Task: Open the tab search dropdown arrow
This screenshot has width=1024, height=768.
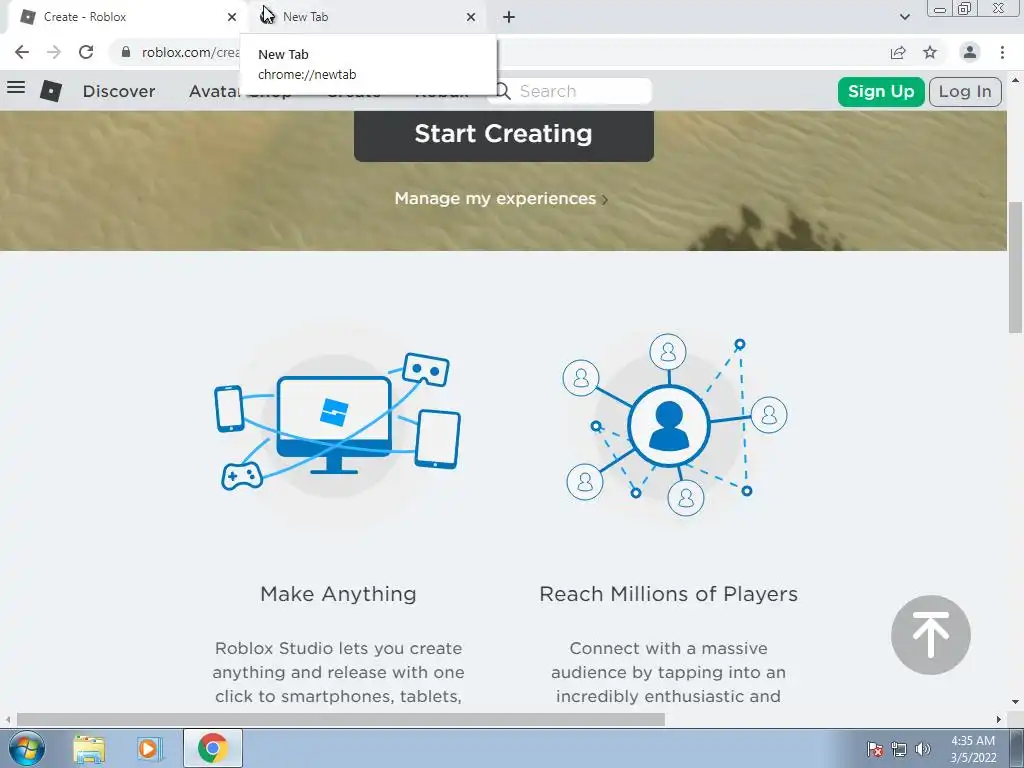Action: pos(904,17)
